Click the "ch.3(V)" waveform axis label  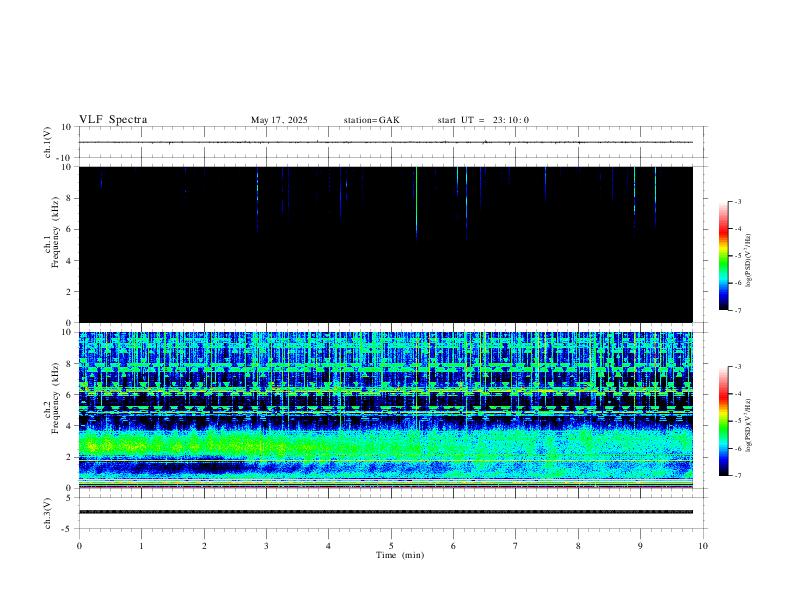(x=48, y=513)
